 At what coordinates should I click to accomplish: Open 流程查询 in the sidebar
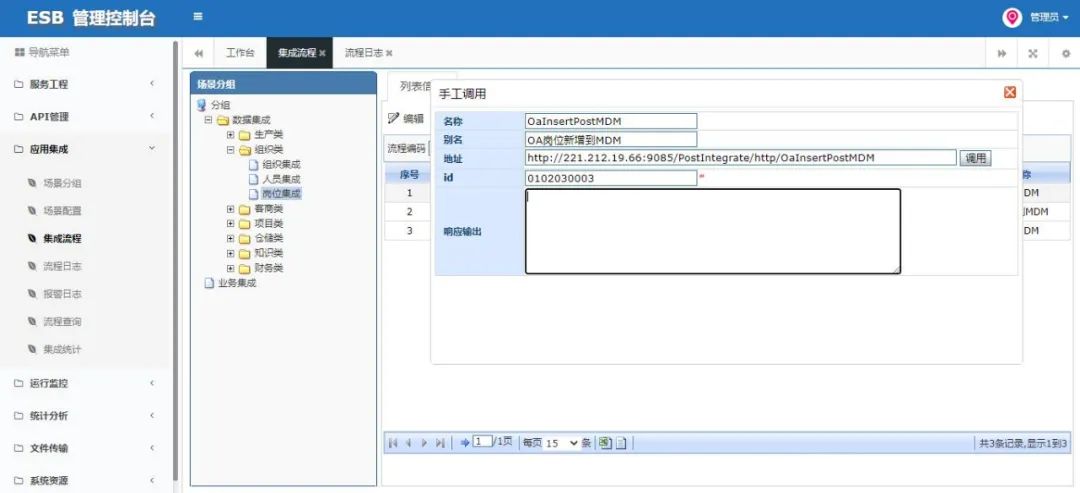pos(62,322)
